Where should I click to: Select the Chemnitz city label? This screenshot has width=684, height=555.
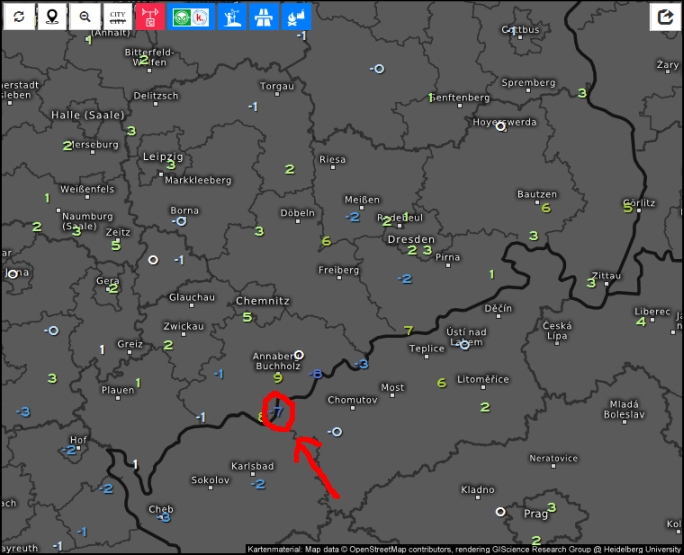click(262, 300)
